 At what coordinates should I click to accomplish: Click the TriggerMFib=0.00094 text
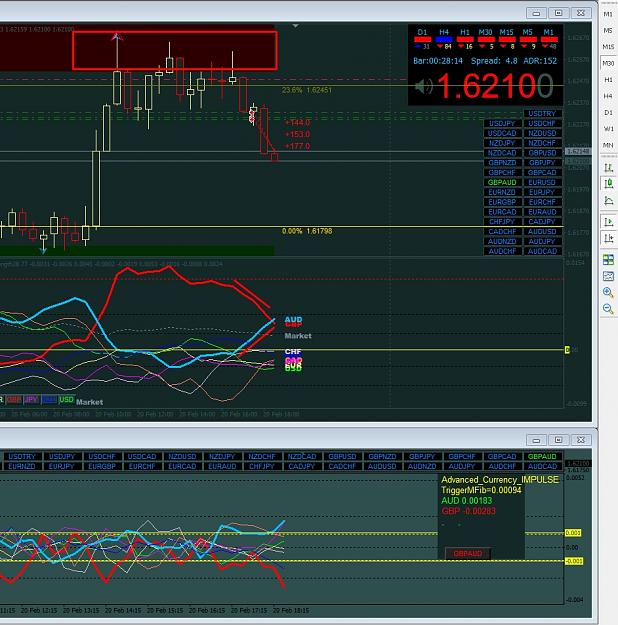click(x=481, y=490)
